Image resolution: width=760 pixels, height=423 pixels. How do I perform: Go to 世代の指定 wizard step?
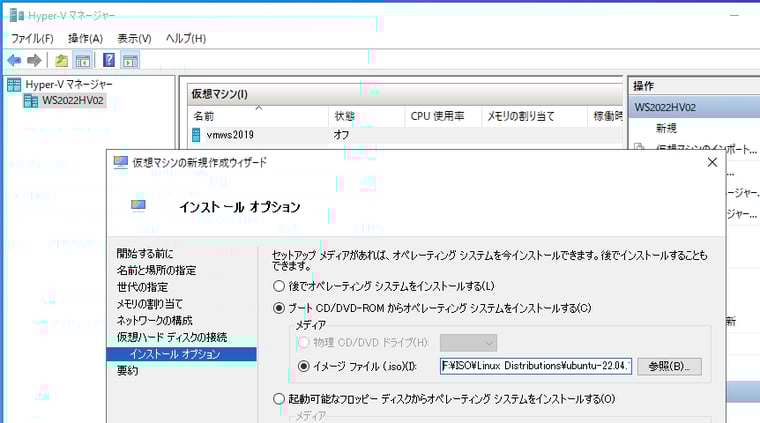coord(142,287)
